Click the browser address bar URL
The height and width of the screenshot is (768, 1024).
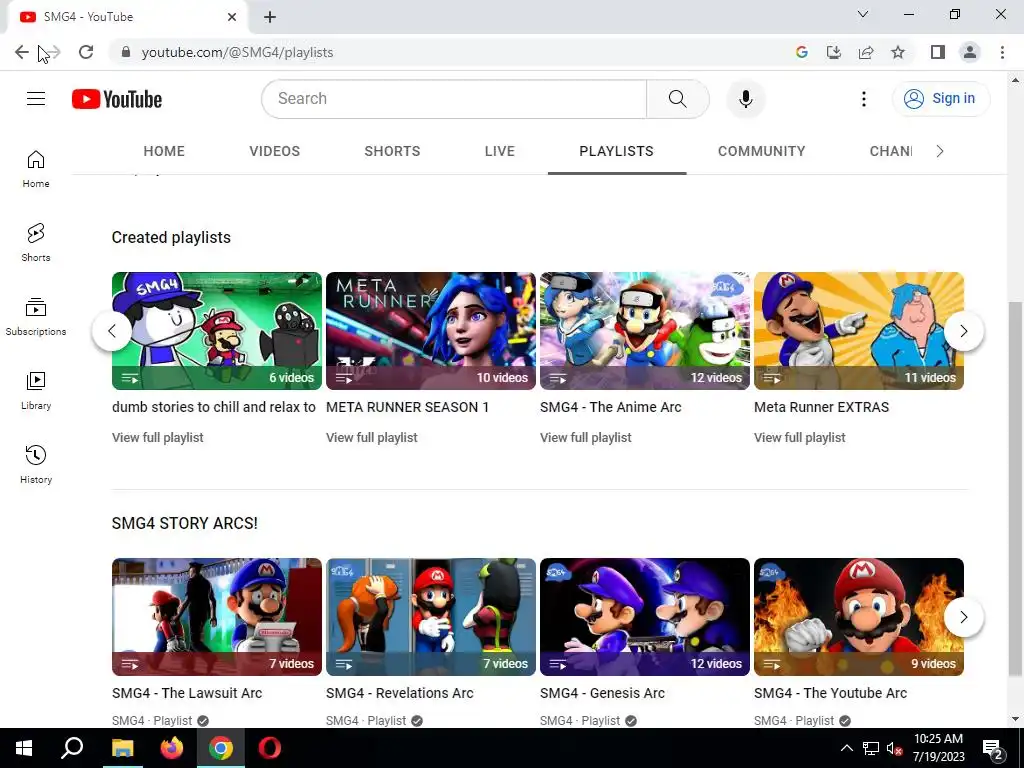tap(238, 52)
